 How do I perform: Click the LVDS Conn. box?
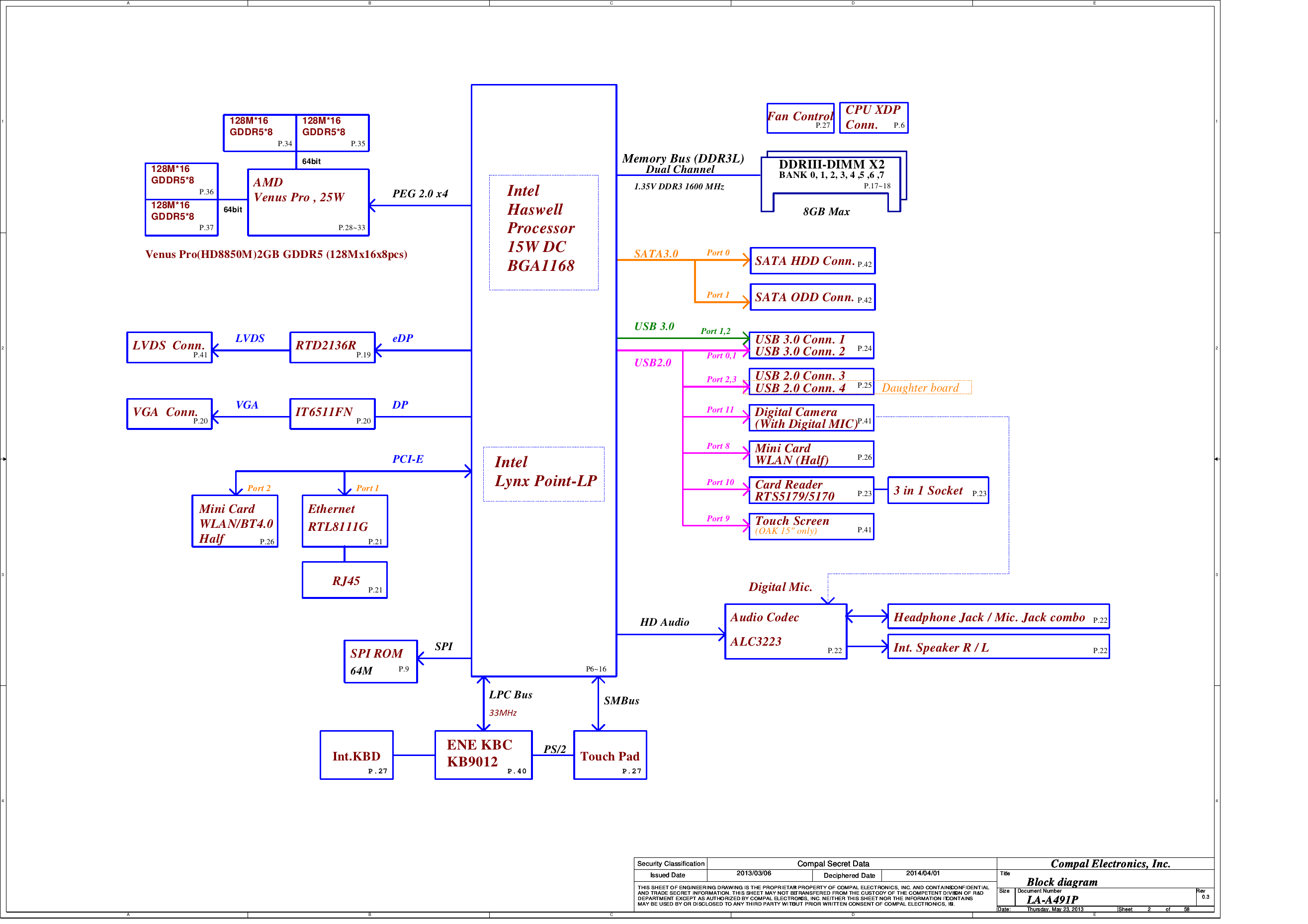tap(169, 347)
